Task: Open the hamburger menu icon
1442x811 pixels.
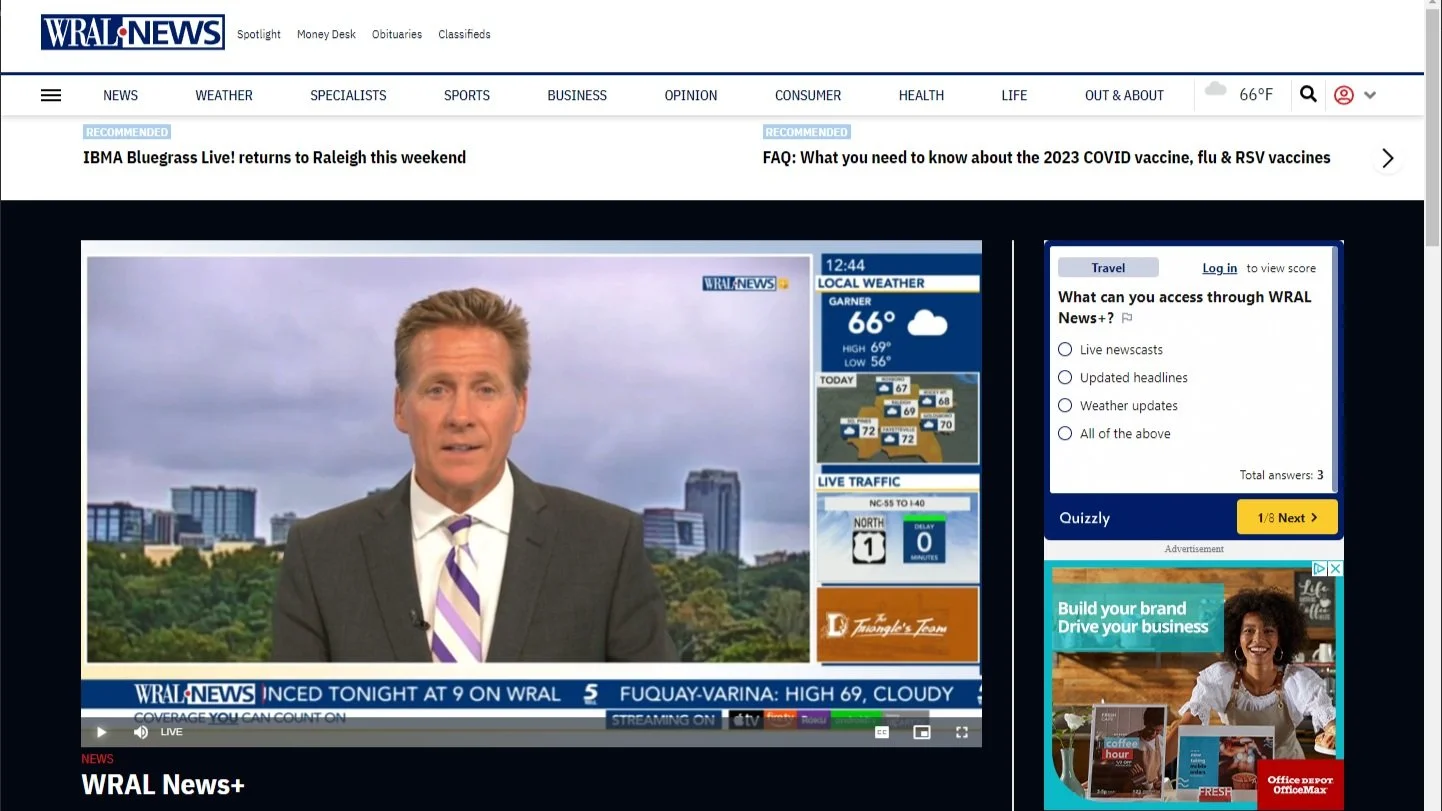Action: [x=51, y=95]
